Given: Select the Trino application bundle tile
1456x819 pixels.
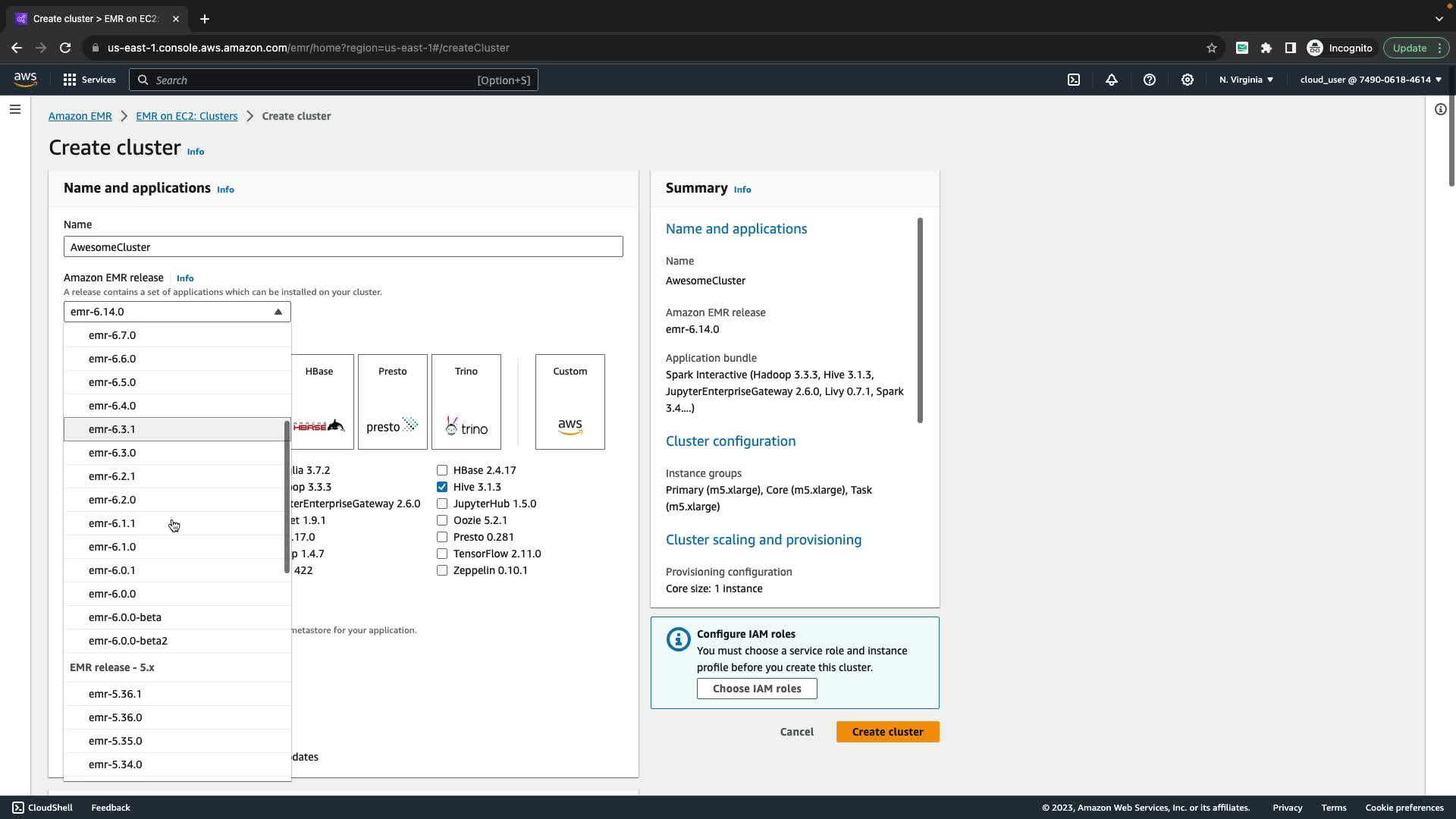Looking at the screenshot, I should click(x=466, y=402).
